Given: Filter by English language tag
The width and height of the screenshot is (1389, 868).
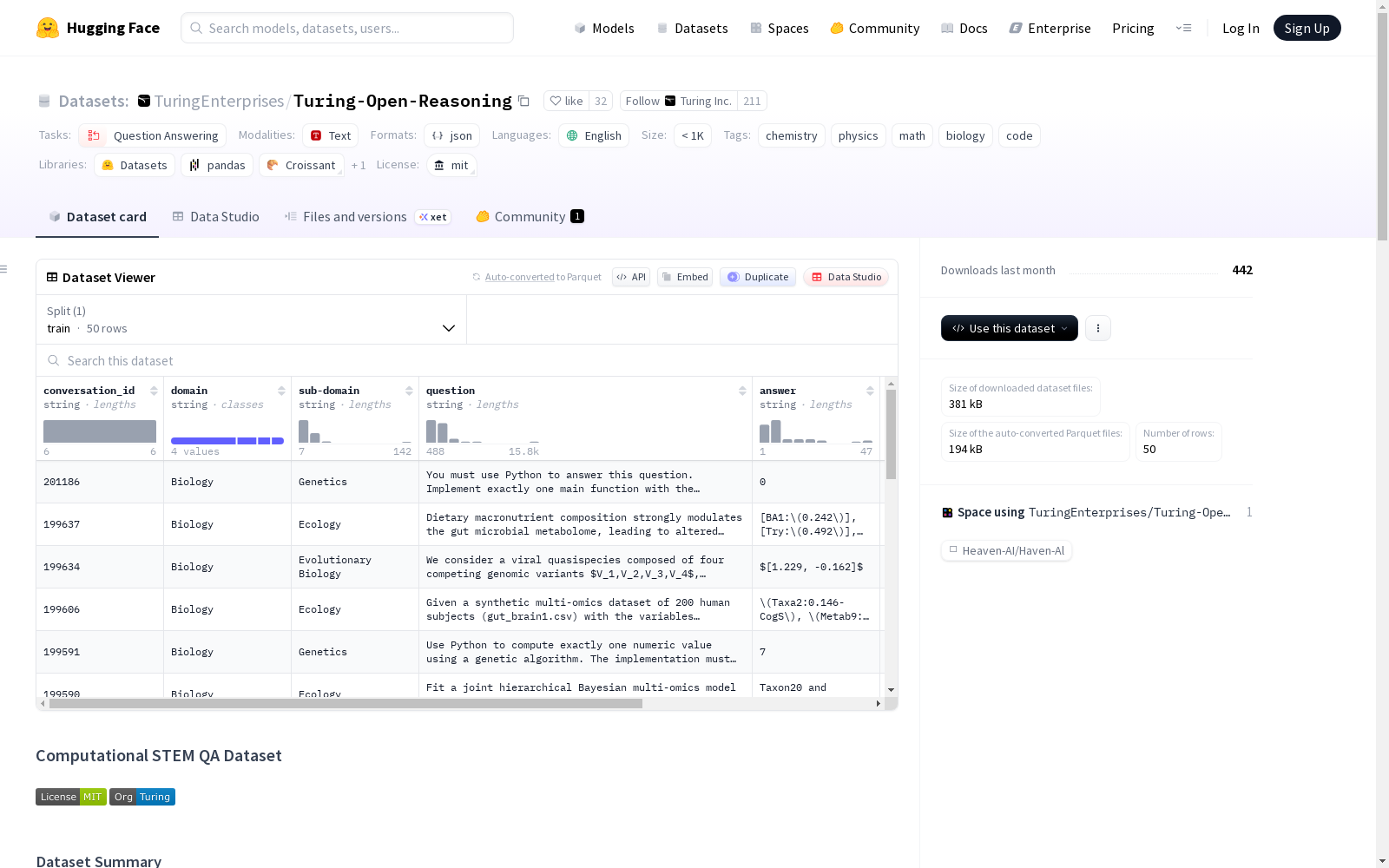Looking at the screenshot, I should point(594,135).
